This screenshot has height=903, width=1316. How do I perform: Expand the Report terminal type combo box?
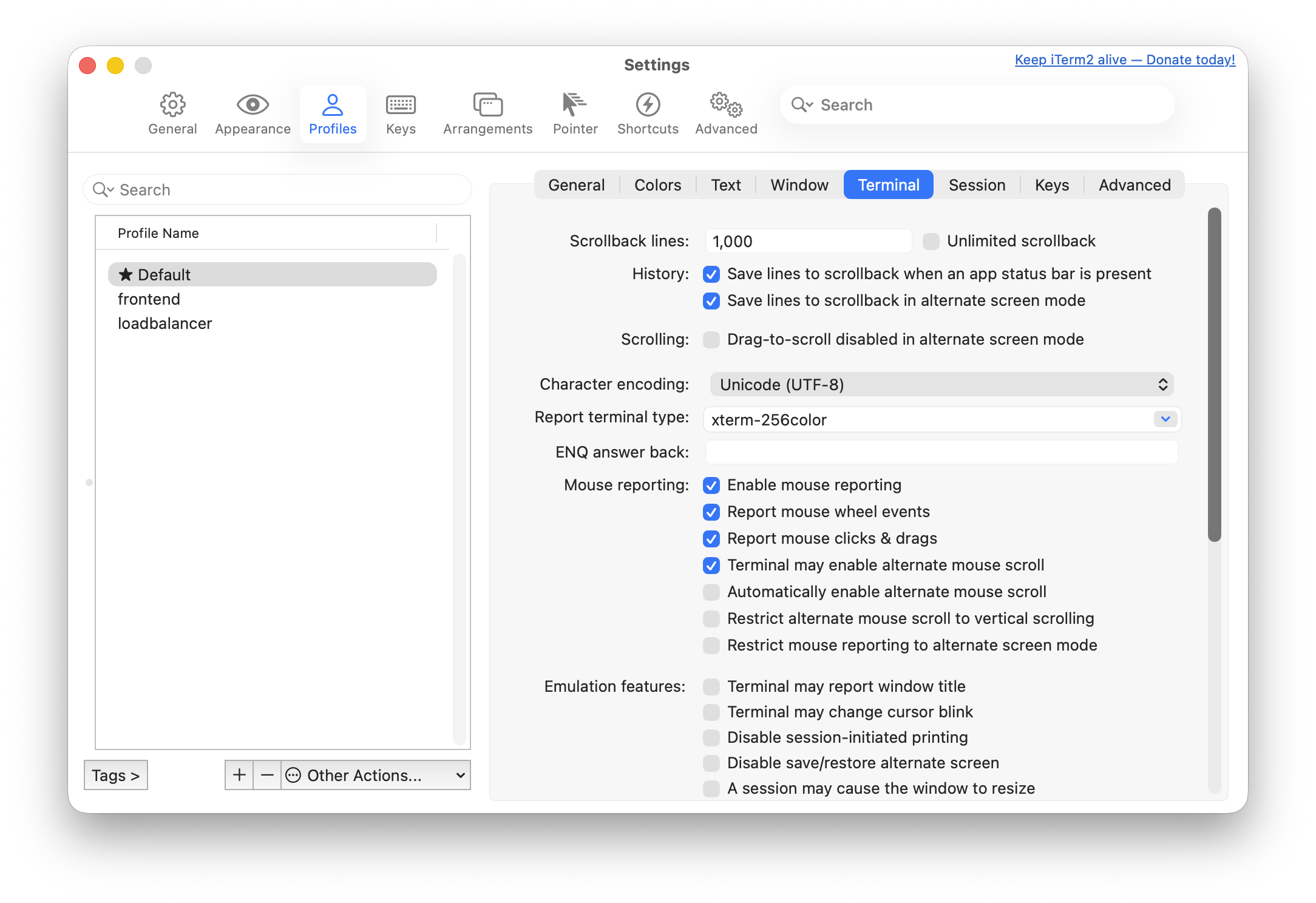tap(1165, 419)
